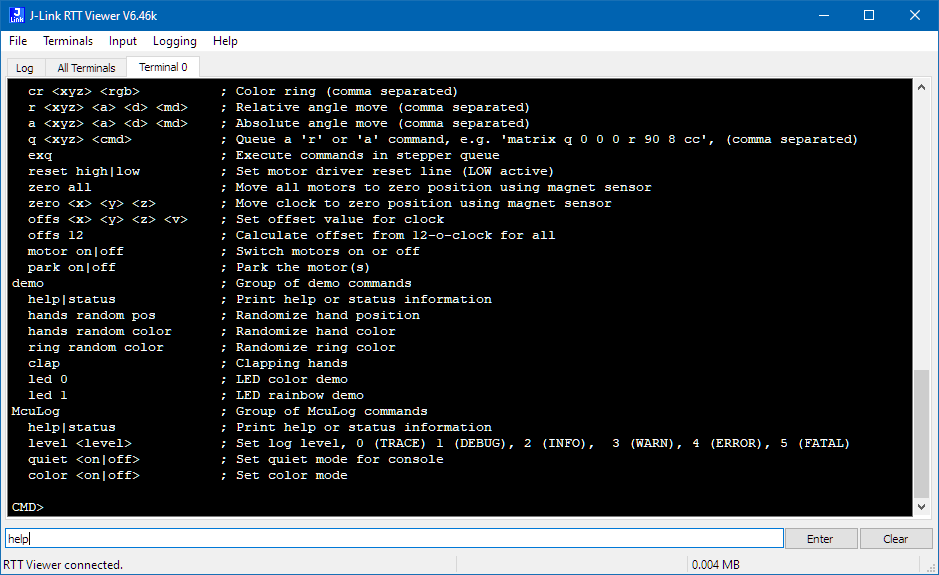Switch to the All Terminals tab
The width and height of the screenshot is (939, 575).
click(86, 68)
